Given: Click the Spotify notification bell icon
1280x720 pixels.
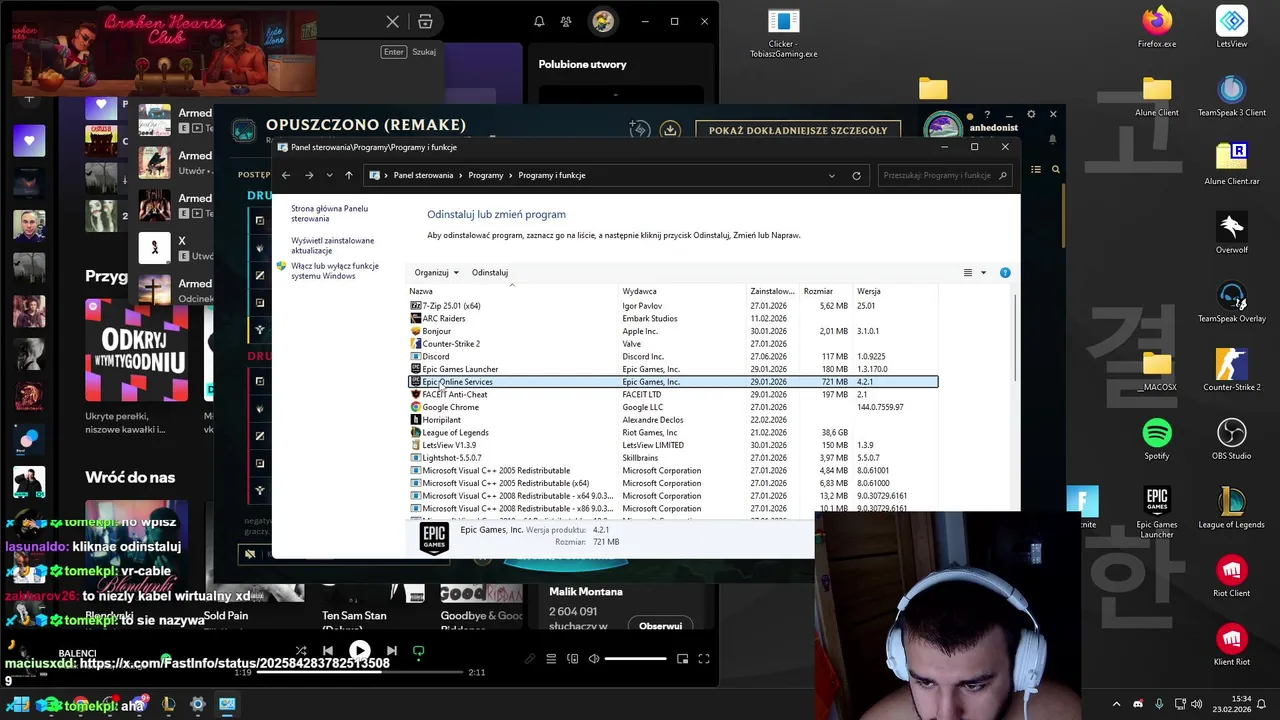Looking at the screenshot, I should click(x=539, y=21).
